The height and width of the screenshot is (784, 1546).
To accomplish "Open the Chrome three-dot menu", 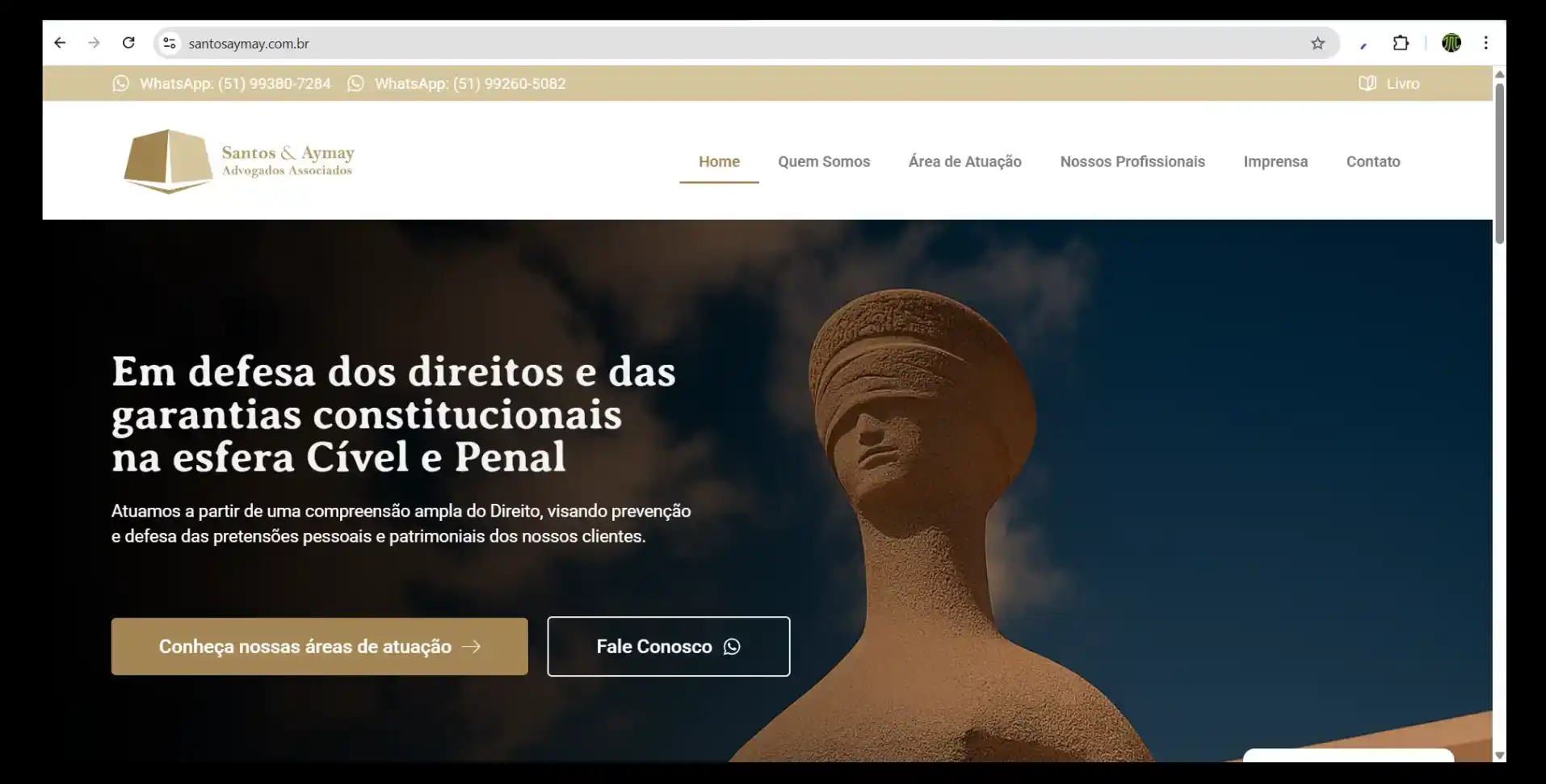I will 1485,43.
